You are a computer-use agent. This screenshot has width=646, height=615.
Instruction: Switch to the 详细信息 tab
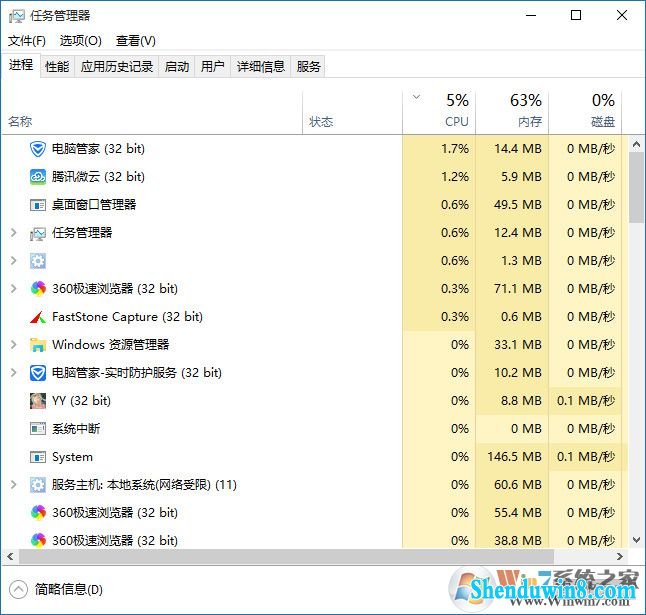coord(260,66)
